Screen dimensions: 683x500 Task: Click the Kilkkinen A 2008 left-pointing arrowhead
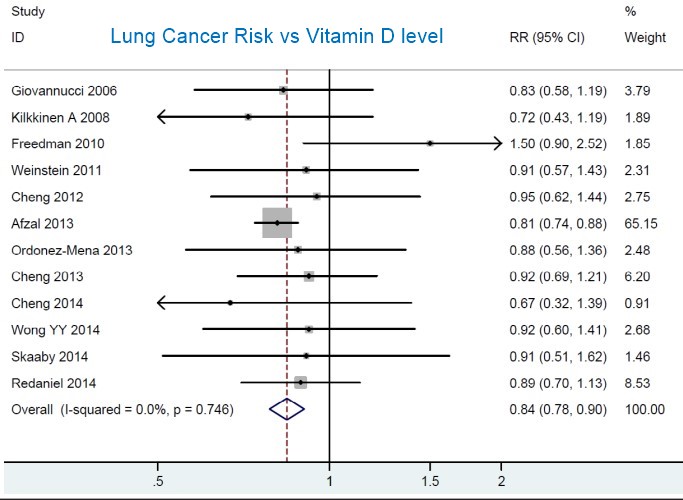162,118
